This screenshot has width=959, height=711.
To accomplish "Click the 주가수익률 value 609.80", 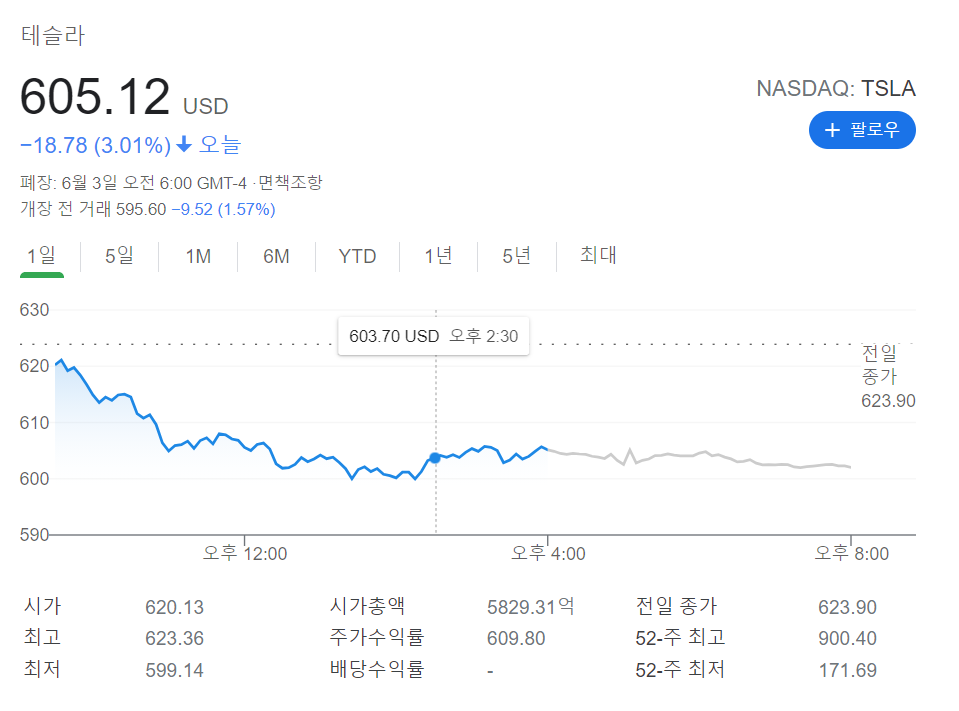I will [x=516, y=638].
